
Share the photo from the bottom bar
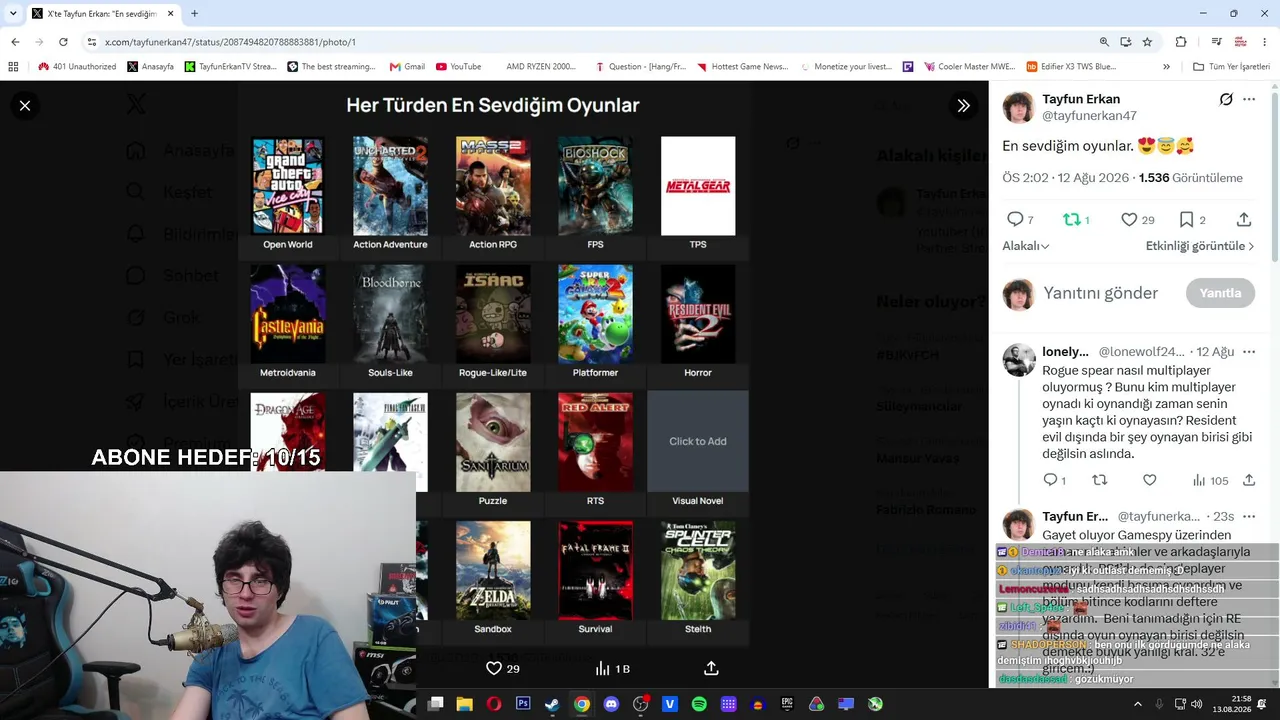click(x=711, y=668)
